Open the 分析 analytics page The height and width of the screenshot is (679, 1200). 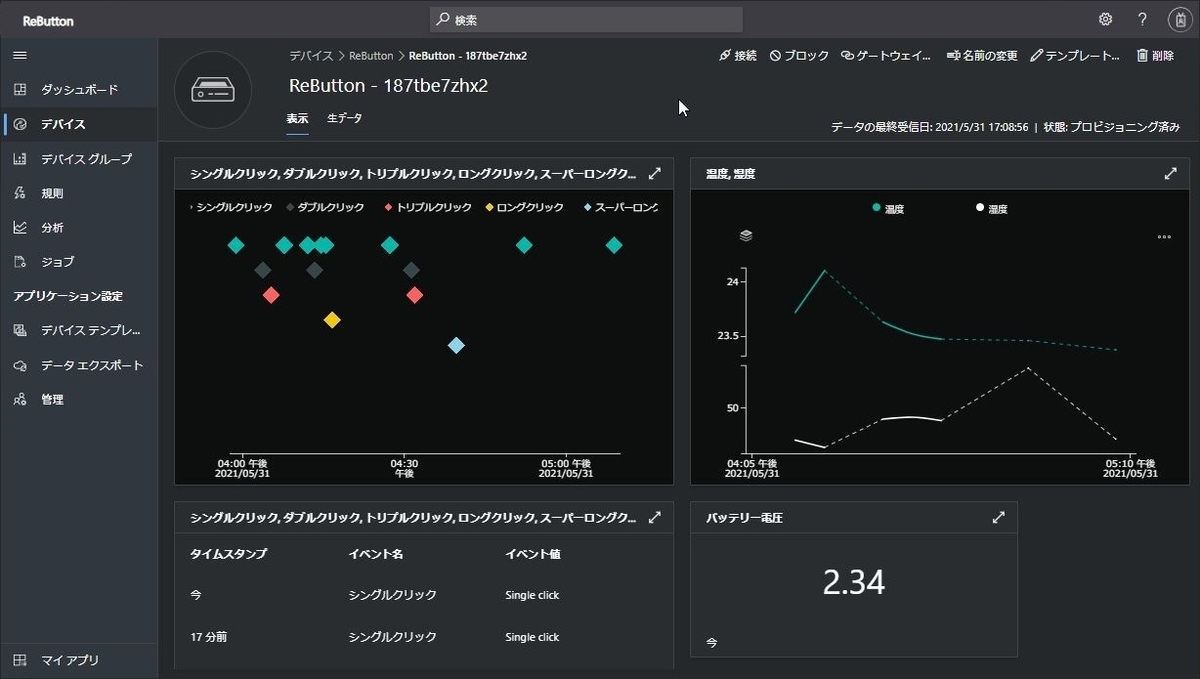point(79,227)
